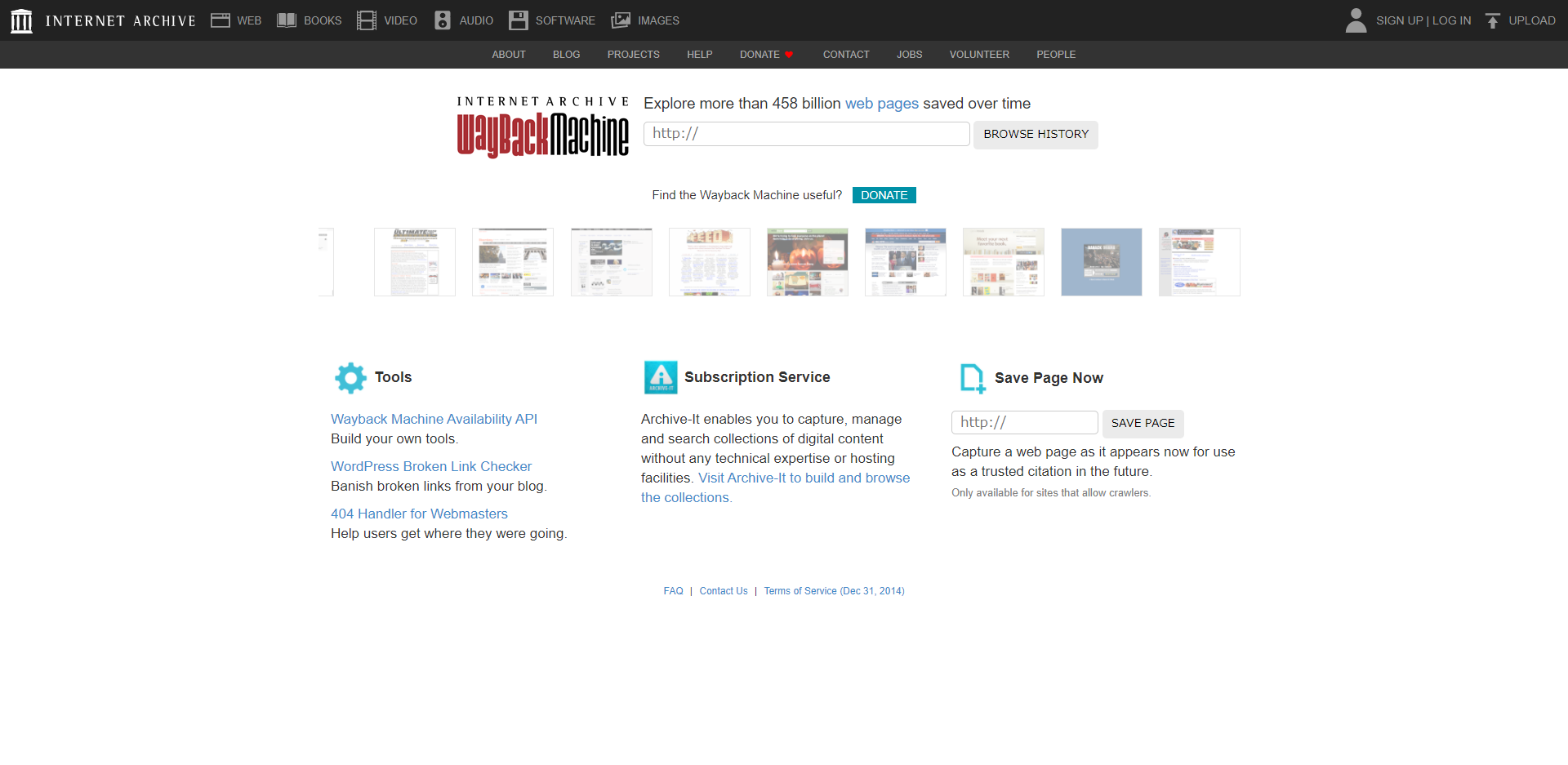This screenshot has width=1568, height=765.
Task: Click the Save Page Now URL field
Action: pos(1024,422)
